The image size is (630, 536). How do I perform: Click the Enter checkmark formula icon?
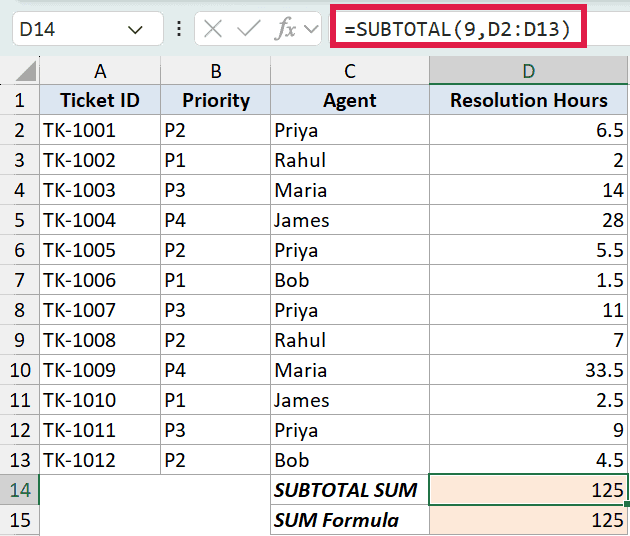point(249,29)
